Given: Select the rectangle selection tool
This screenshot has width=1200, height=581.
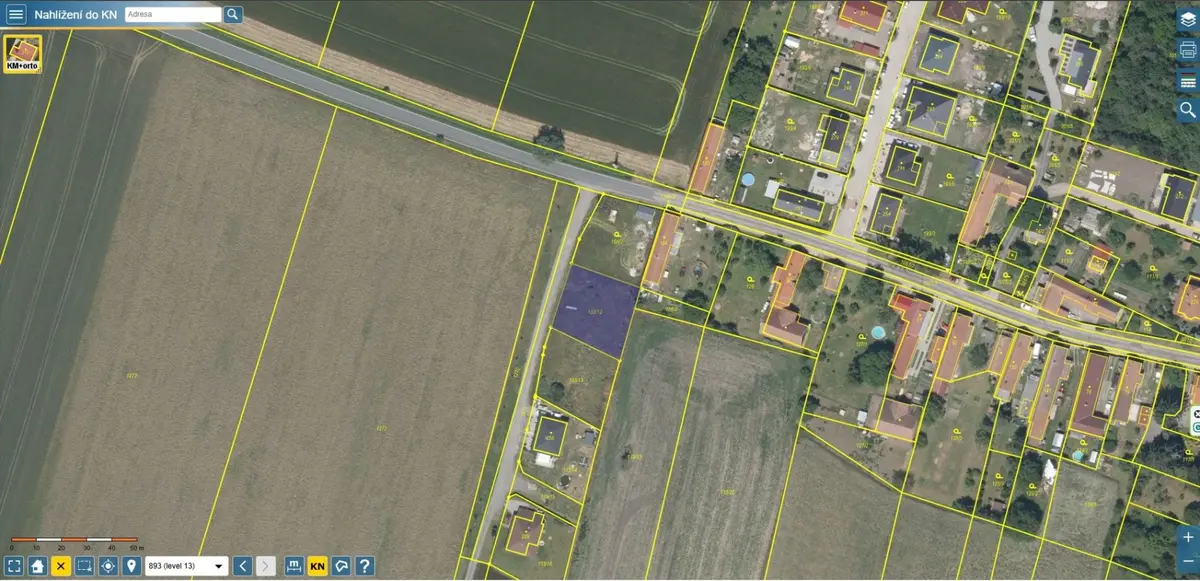Looking at the screenshot, I should click(84, 566).
